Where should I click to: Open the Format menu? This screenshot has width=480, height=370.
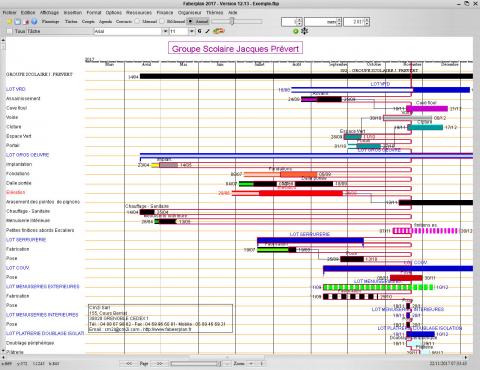pyautogui.click(x=94, y=12)
